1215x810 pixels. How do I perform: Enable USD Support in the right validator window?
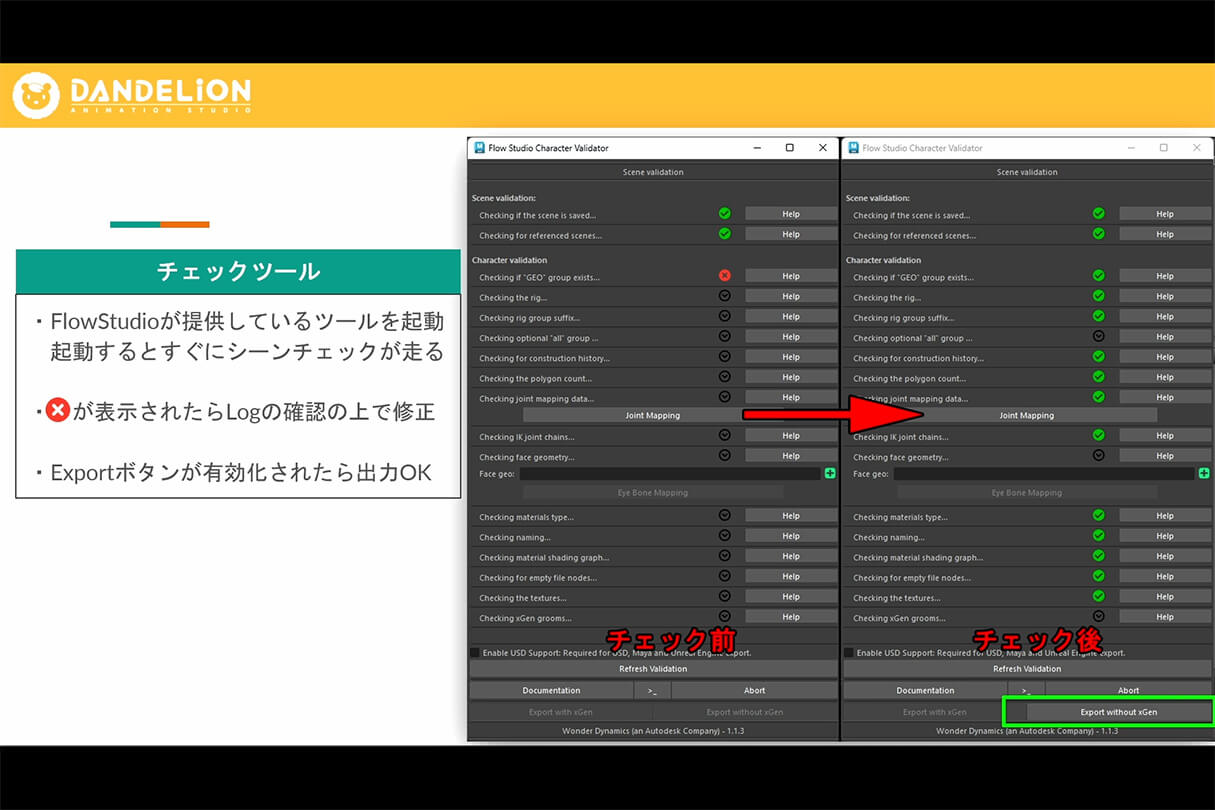(x=847, y=650)
